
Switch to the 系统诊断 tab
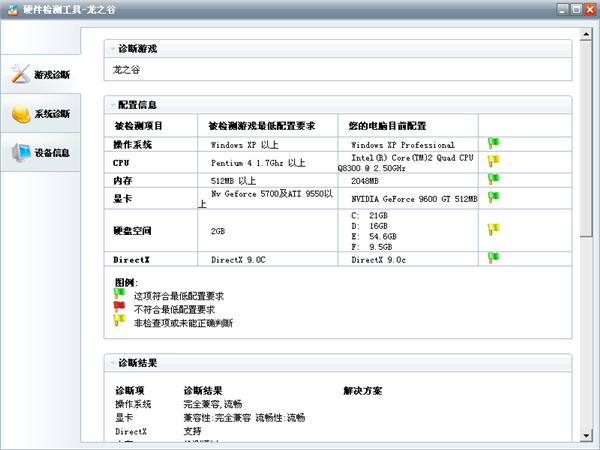tap(41, 113)
